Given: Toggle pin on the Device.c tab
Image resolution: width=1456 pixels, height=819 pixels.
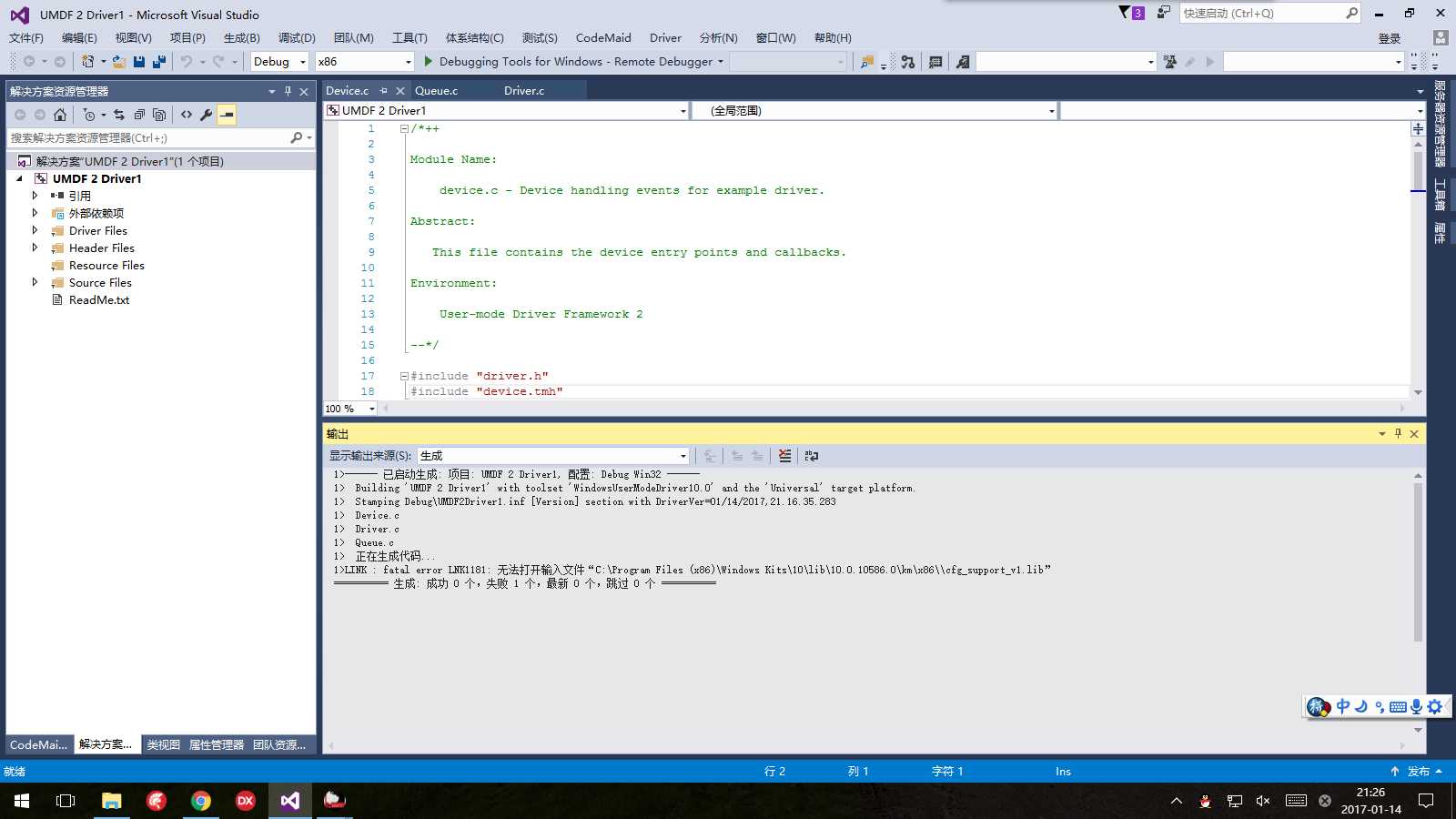Looking at the screenshot, I should coord(383,91).
